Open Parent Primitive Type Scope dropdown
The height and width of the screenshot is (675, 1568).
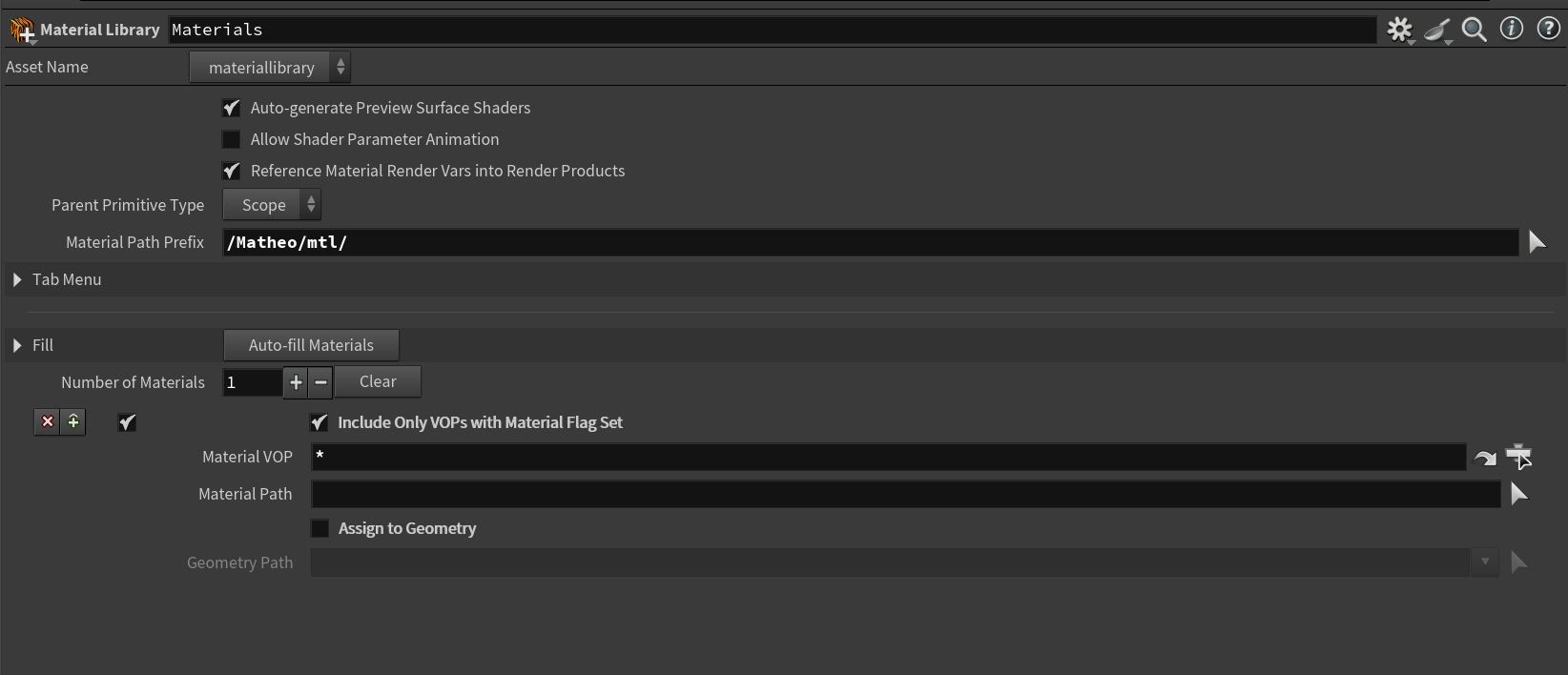(x=272, y=205)
